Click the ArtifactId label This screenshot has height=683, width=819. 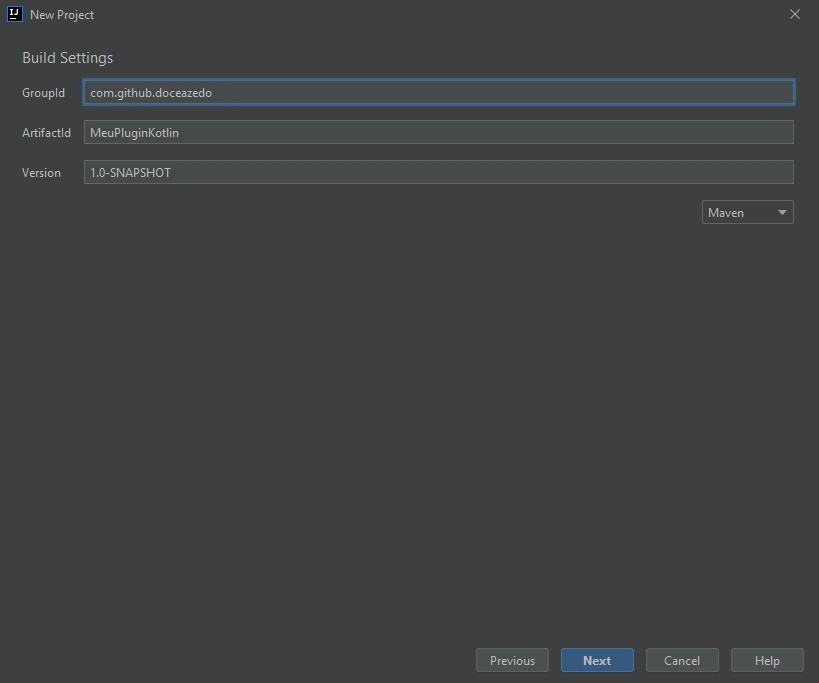(x=46, y=132)
